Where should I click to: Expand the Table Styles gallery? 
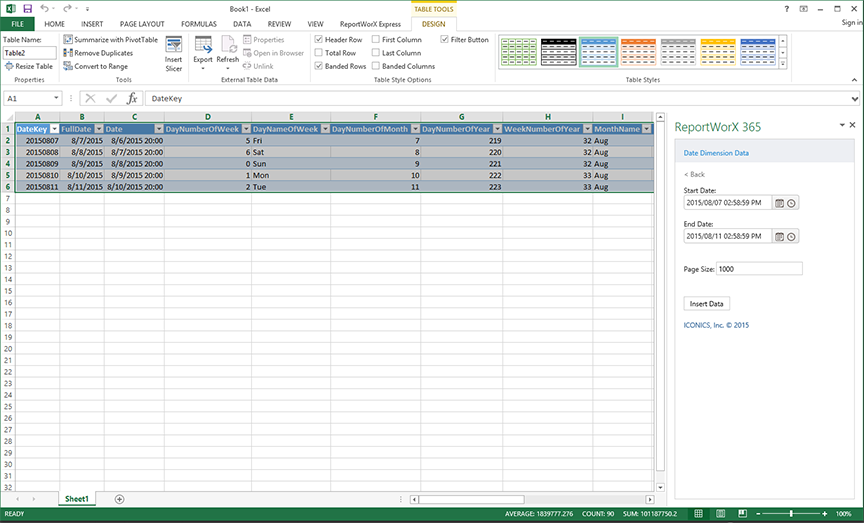(x=782, y=65)
